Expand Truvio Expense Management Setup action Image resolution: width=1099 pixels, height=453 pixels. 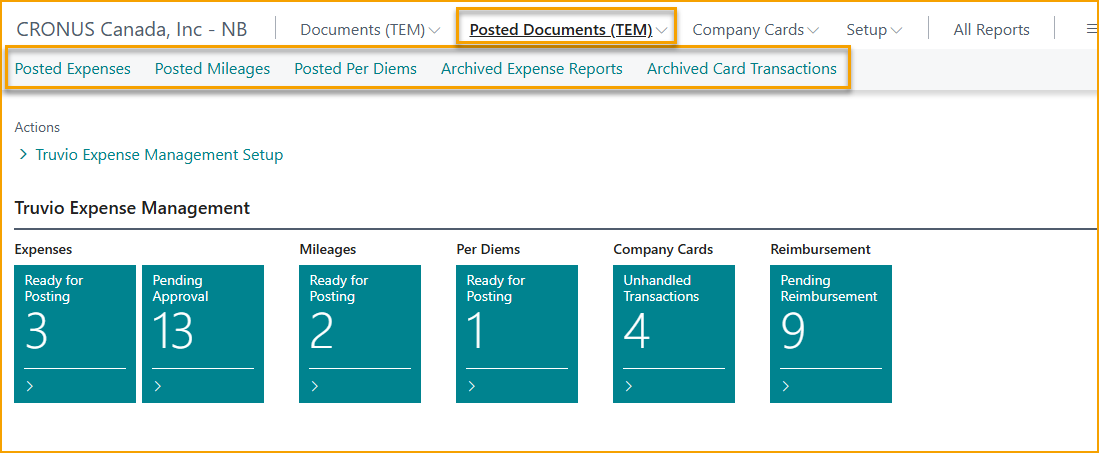coord(23,155)
